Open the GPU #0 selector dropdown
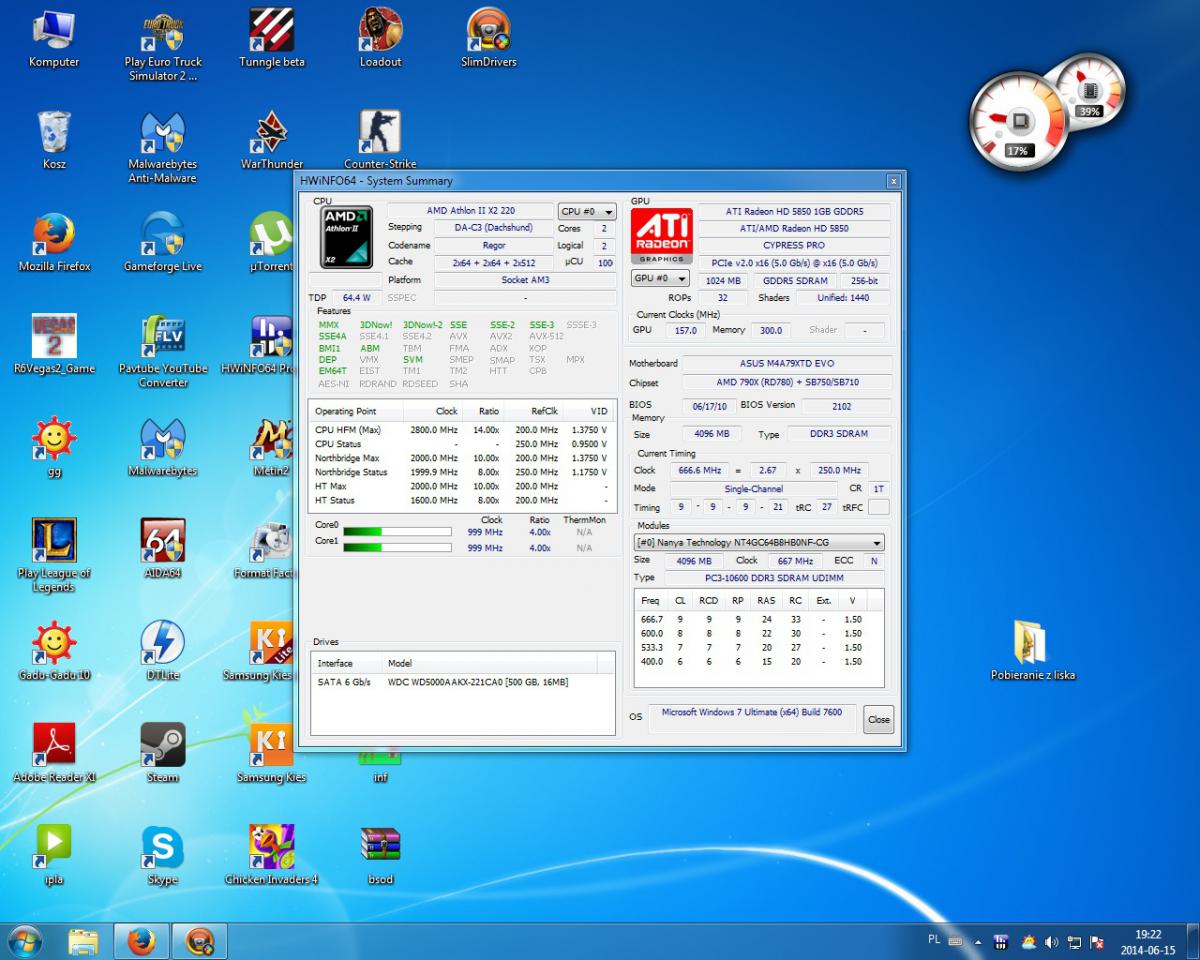This screenshot has height=960, width=1200. pos(660,278)
